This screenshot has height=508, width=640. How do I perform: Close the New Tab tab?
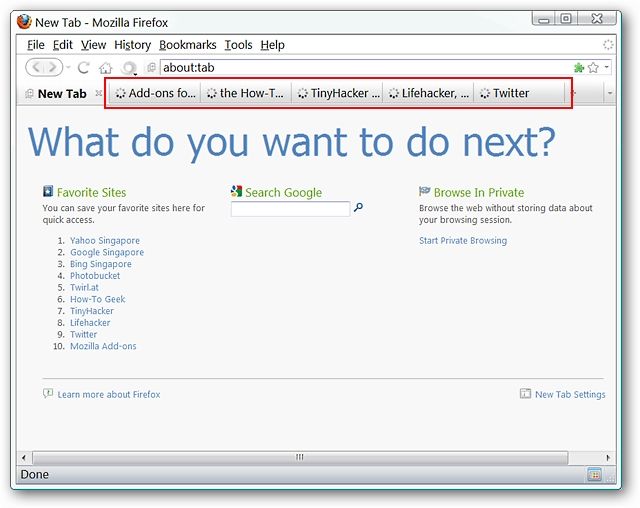tap(98, 93)
